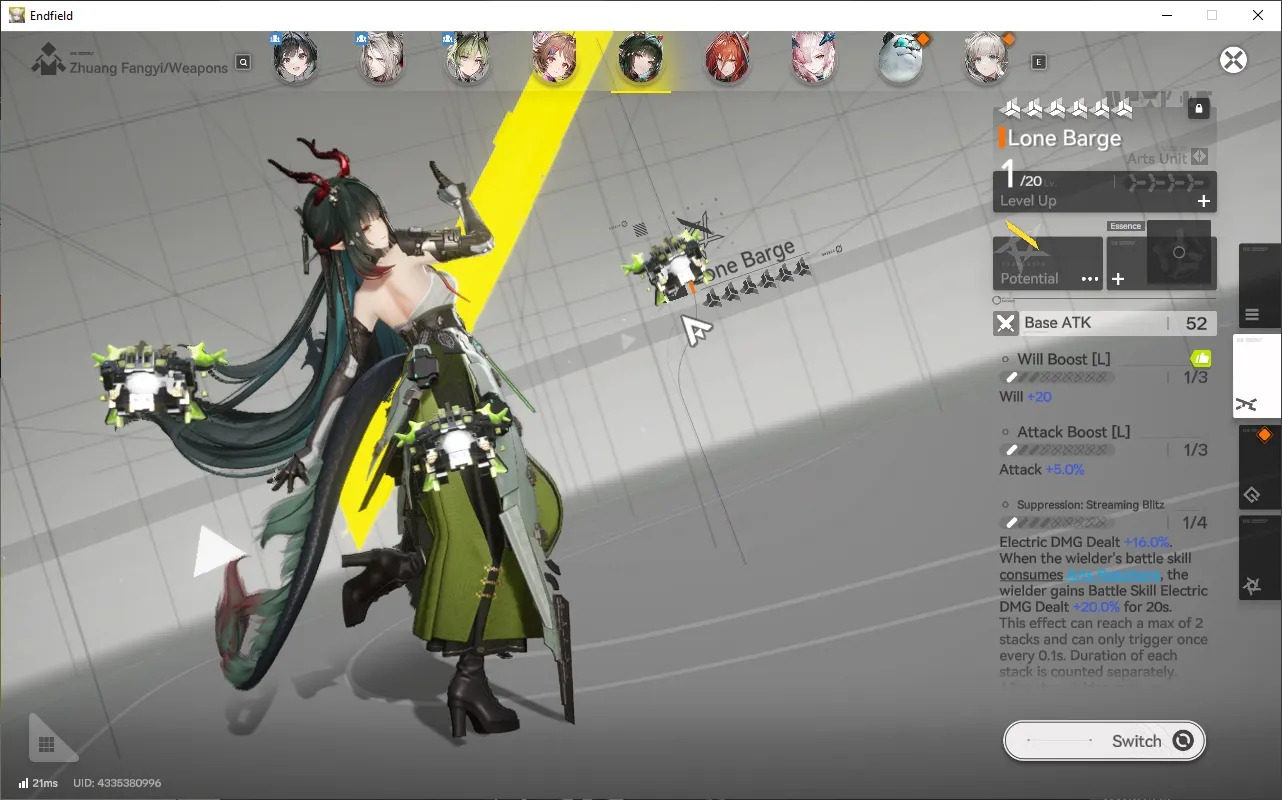Click the Attack Boost [L] skill name

tap(1074, 432)
